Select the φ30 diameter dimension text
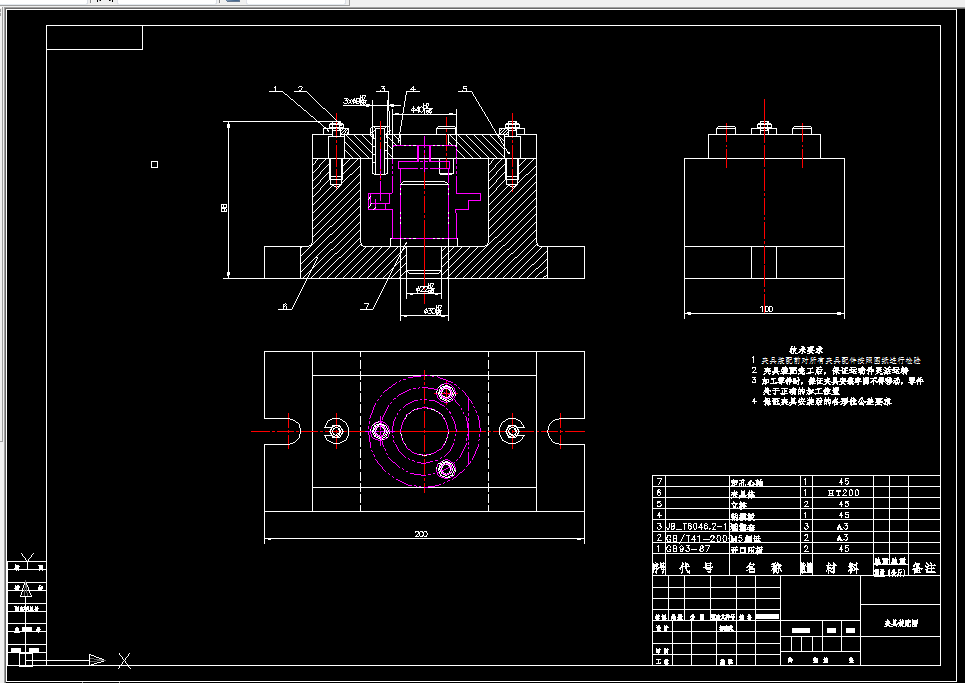This screenshot has height=683, width=965. coord(433,311)
